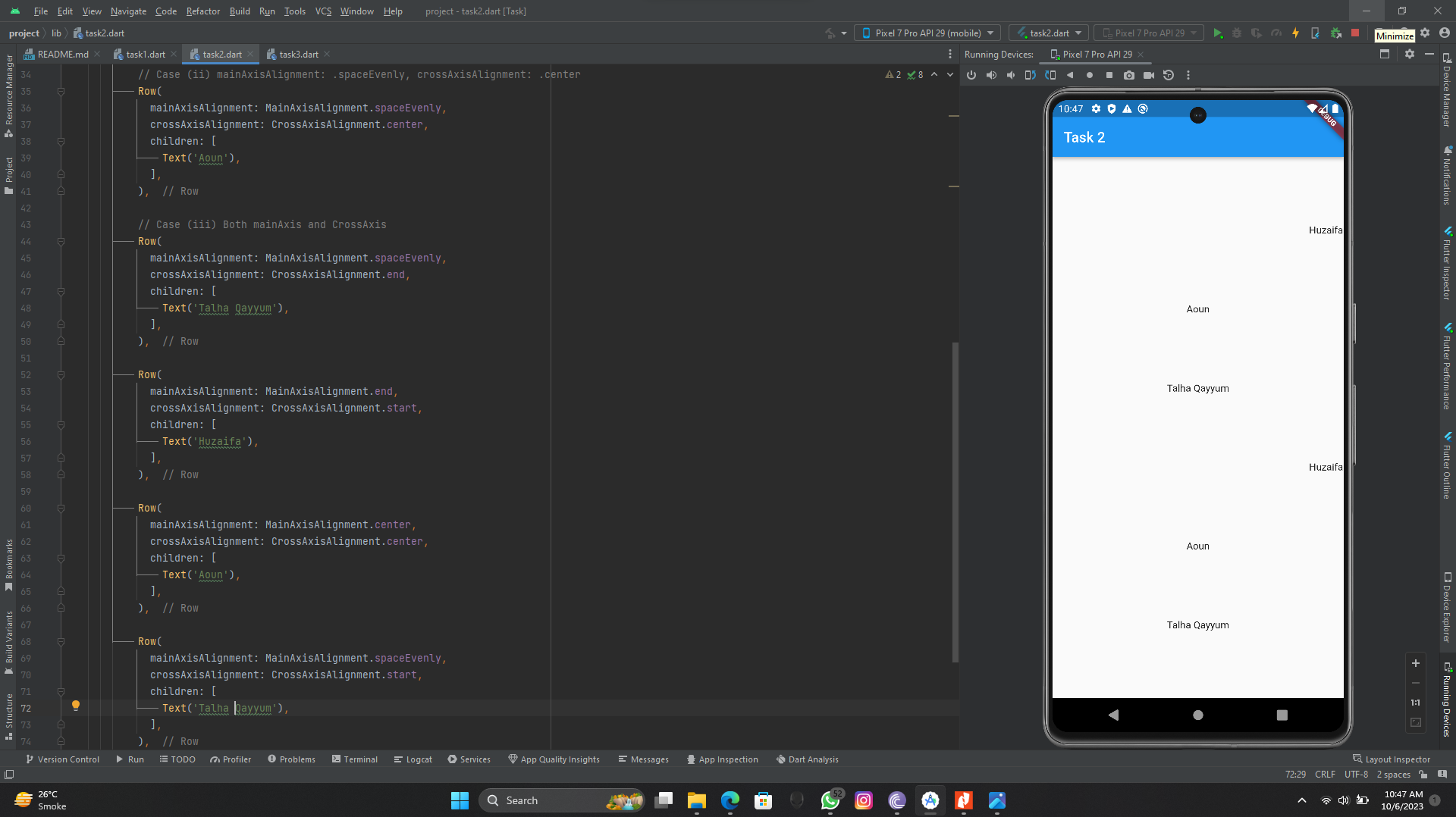Open the Refactor menu
The image size is (1456, 817).
[202, 11]
